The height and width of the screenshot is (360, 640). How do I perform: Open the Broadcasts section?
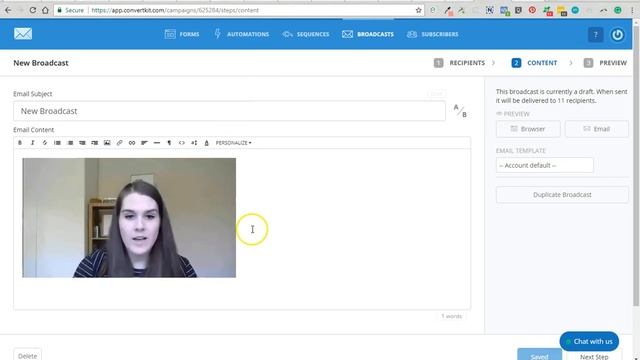point(368,34)
